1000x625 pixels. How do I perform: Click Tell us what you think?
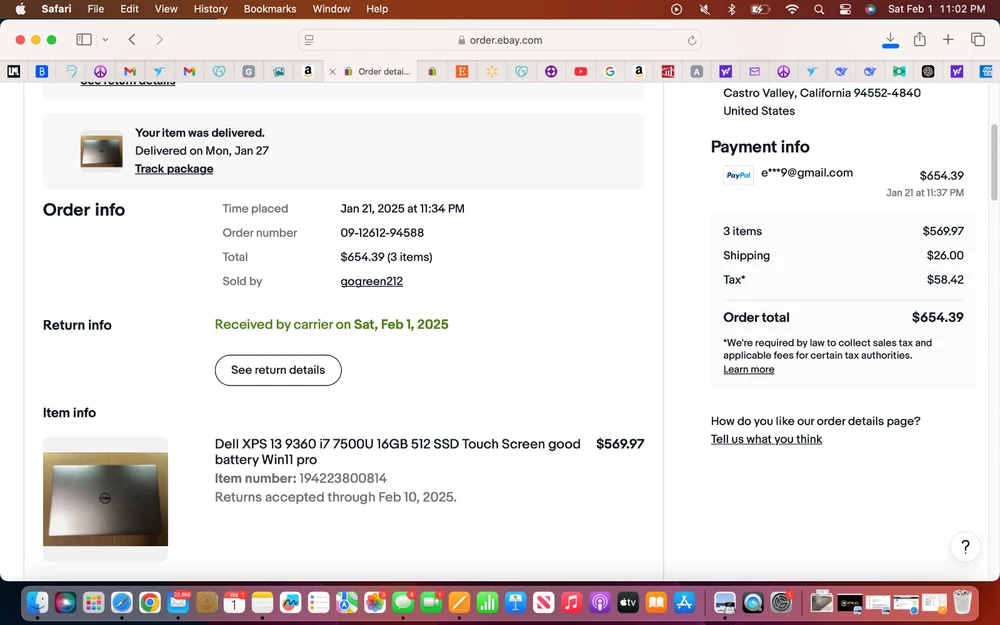[766, 440]
